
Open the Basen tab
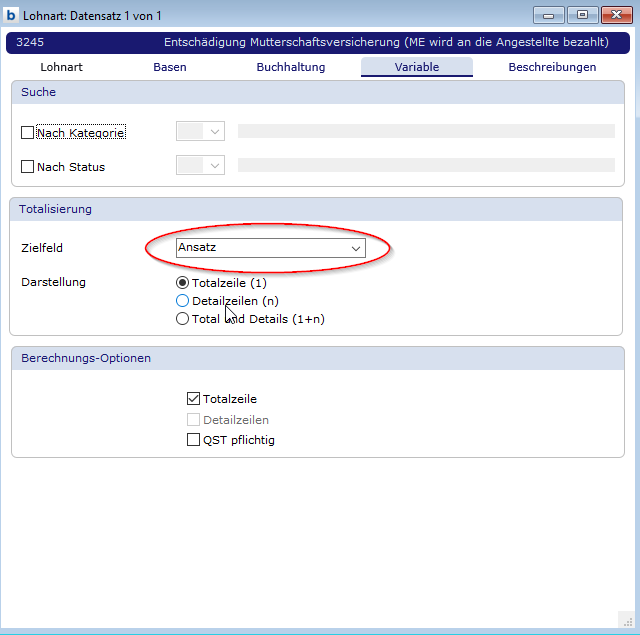170,67
